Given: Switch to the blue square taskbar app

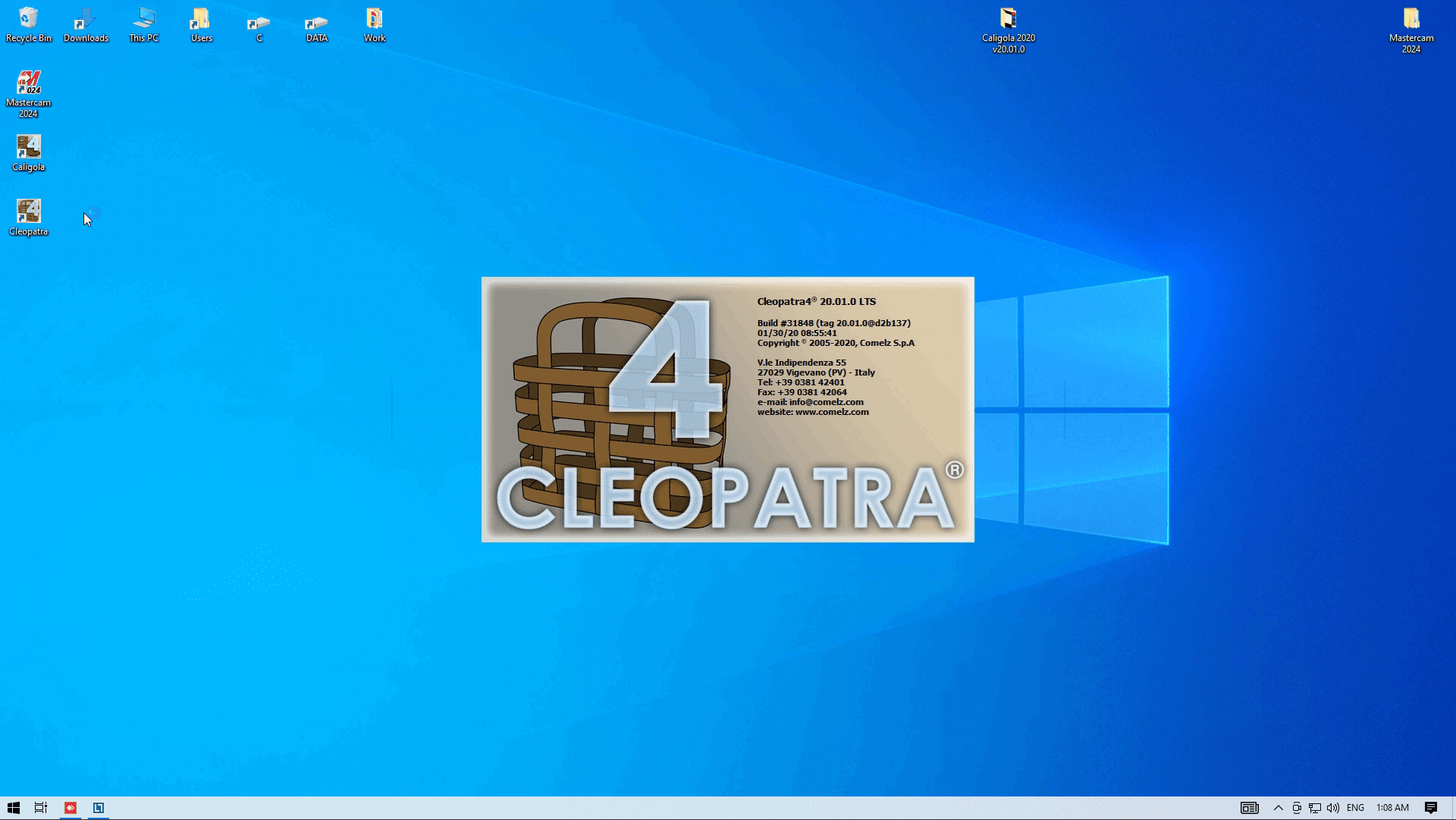Looking at the screenshot, I should (99, 808).
